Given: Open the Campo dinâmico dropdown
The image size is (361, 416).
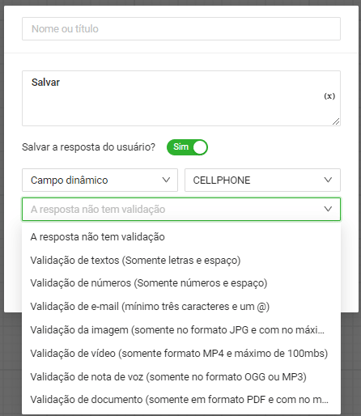Looking at the screenshot, I should pos(100,180).
